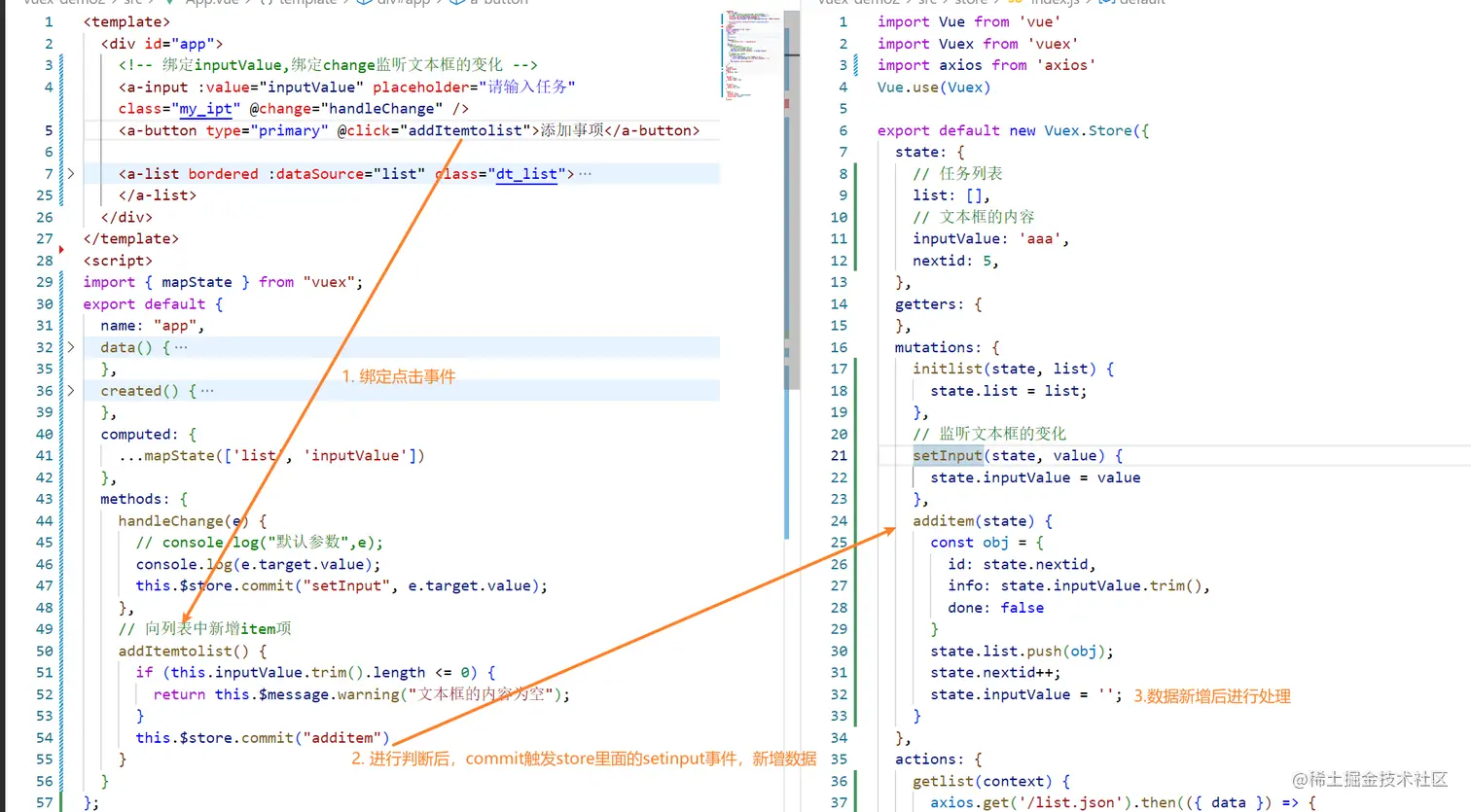Image resolution: width=1471 pixels, height=812 pixels.
Task: Click the '<script>' tag line
Action: coord(118,261)
